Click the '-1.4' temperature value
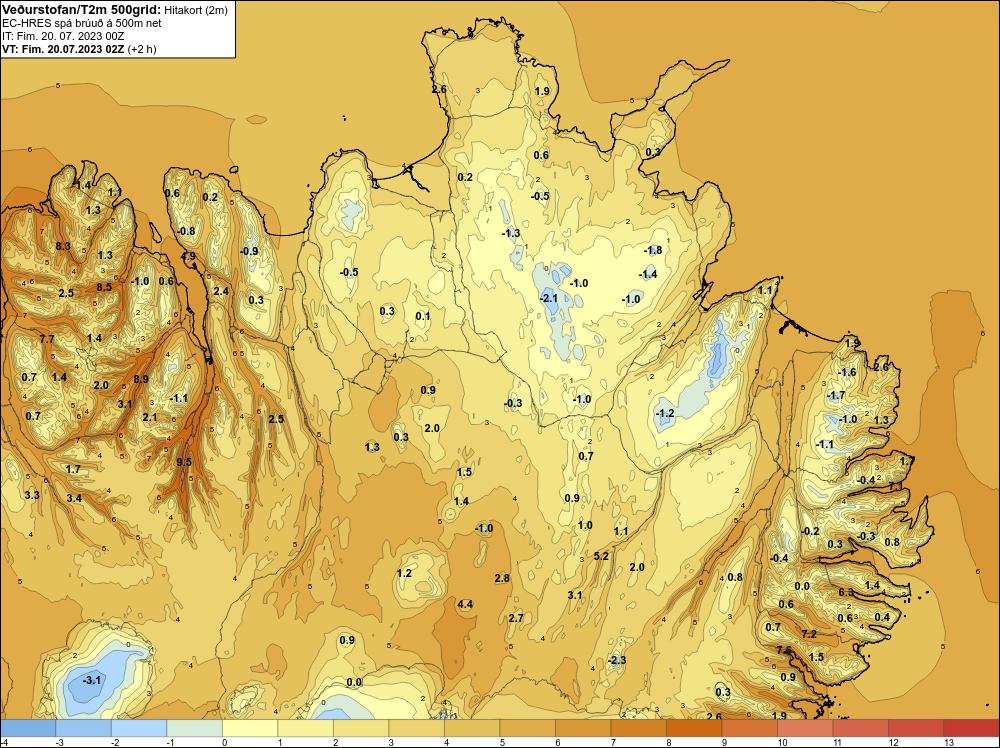This screenshot has height=748, width=1000. [648, 274]
